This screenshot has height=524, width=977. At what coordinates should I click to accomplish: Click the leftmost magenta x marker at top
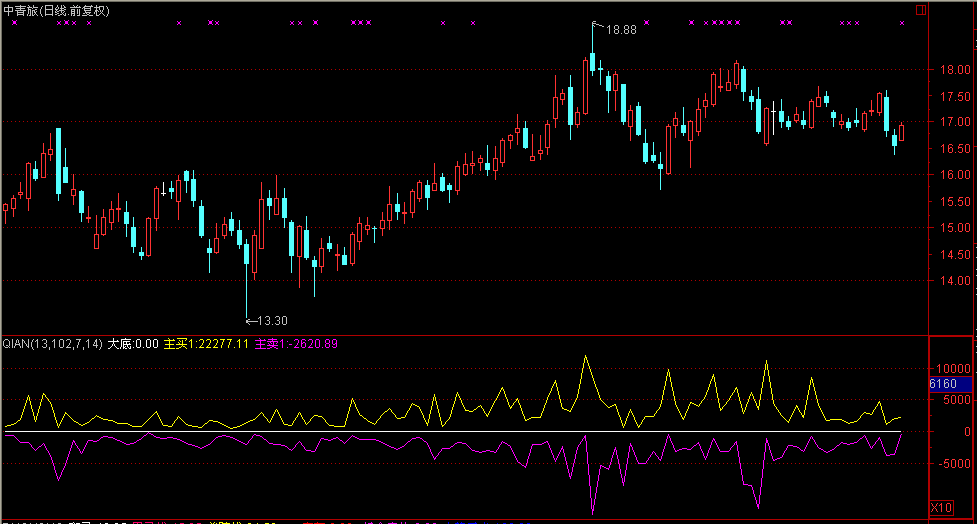[x=14, y=22]
